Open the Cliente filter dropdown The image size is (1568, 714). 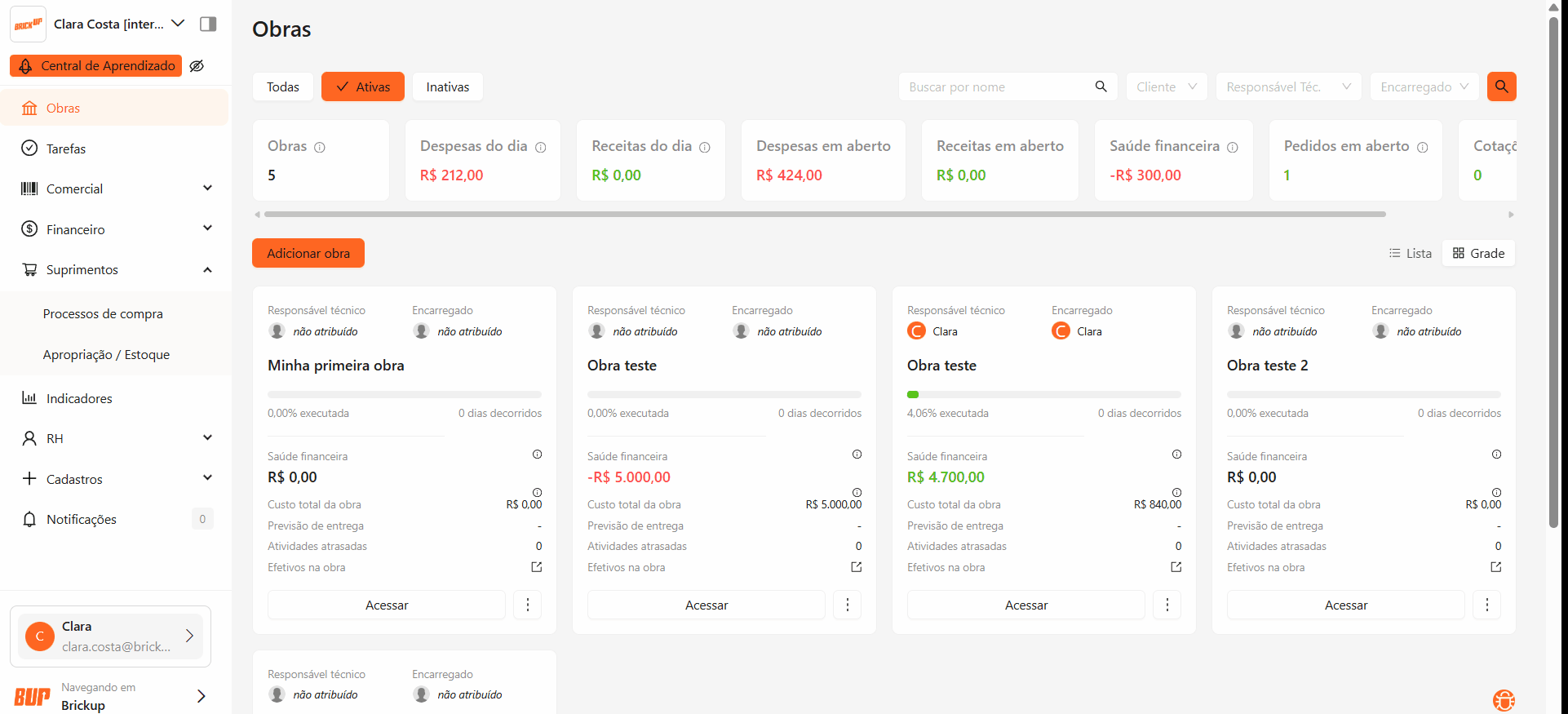pos(1166,87)
